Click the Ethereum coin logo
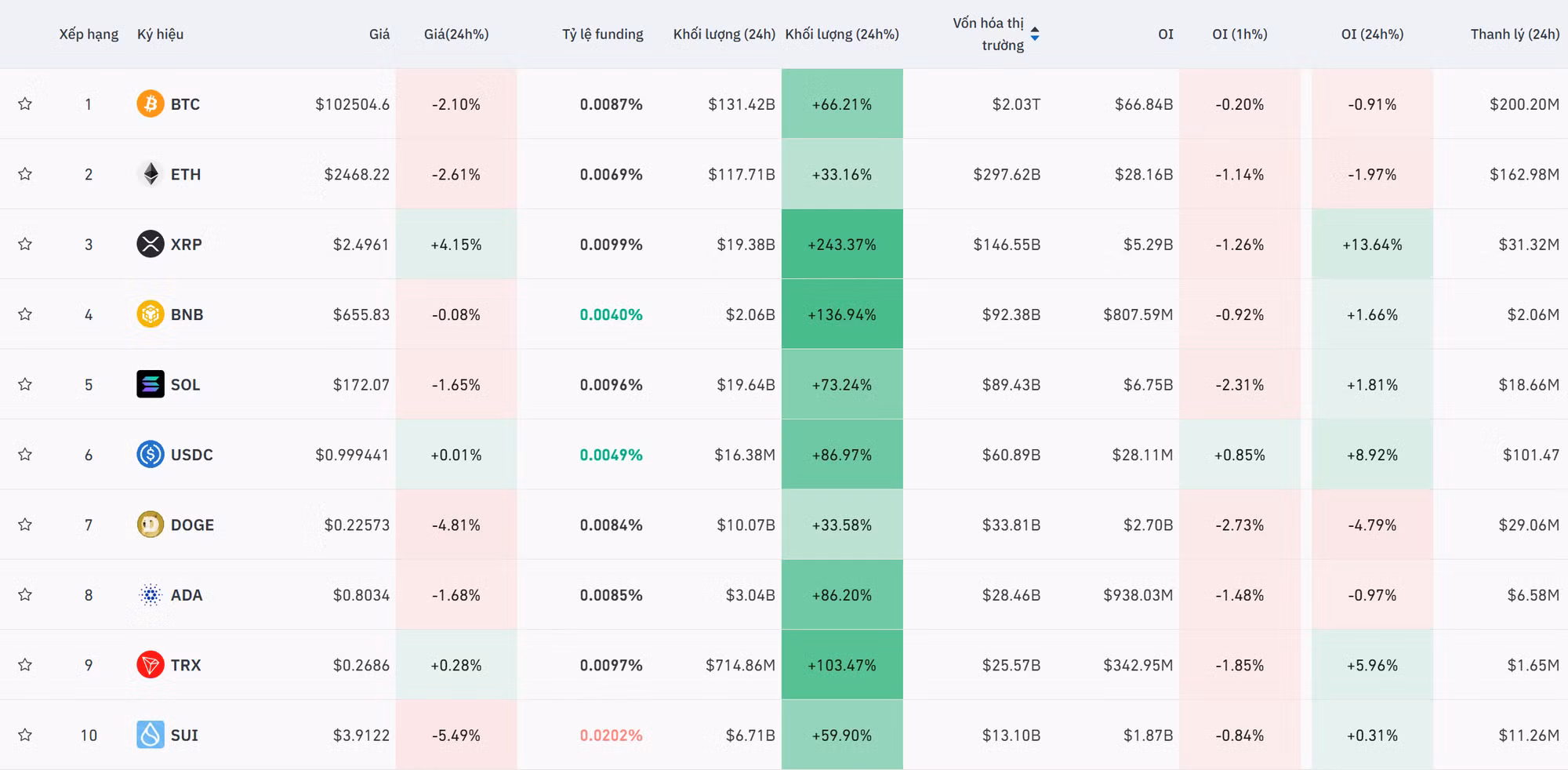The width and height of the screenshot is (1568, 770). (151, 174)
